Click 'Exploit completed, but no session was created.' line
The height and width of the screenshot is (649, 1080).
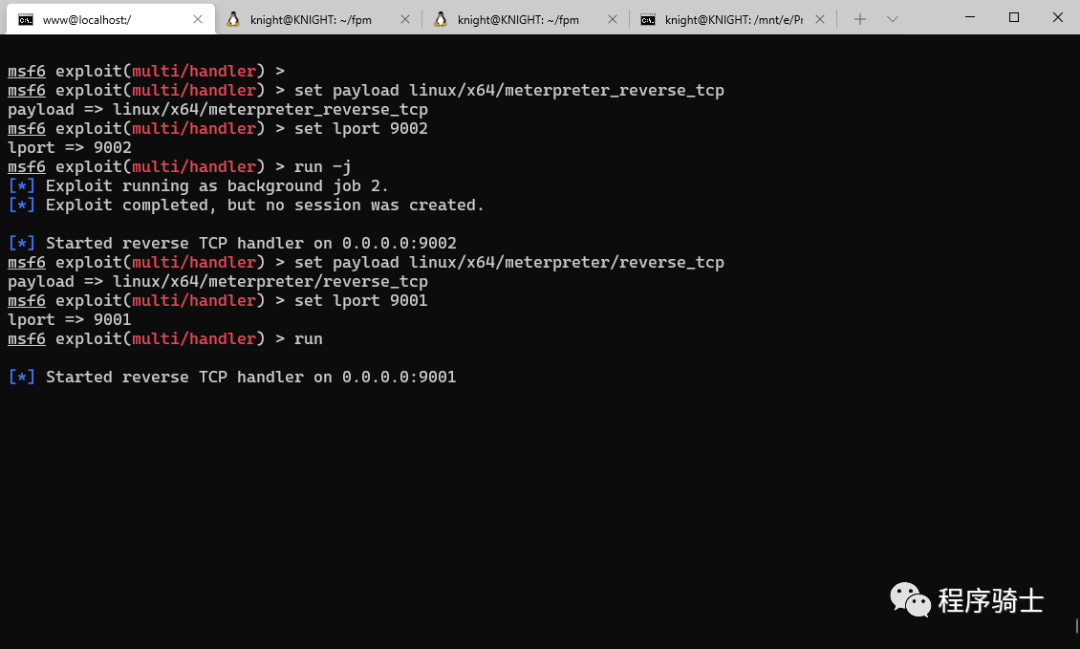pos(246,205)
